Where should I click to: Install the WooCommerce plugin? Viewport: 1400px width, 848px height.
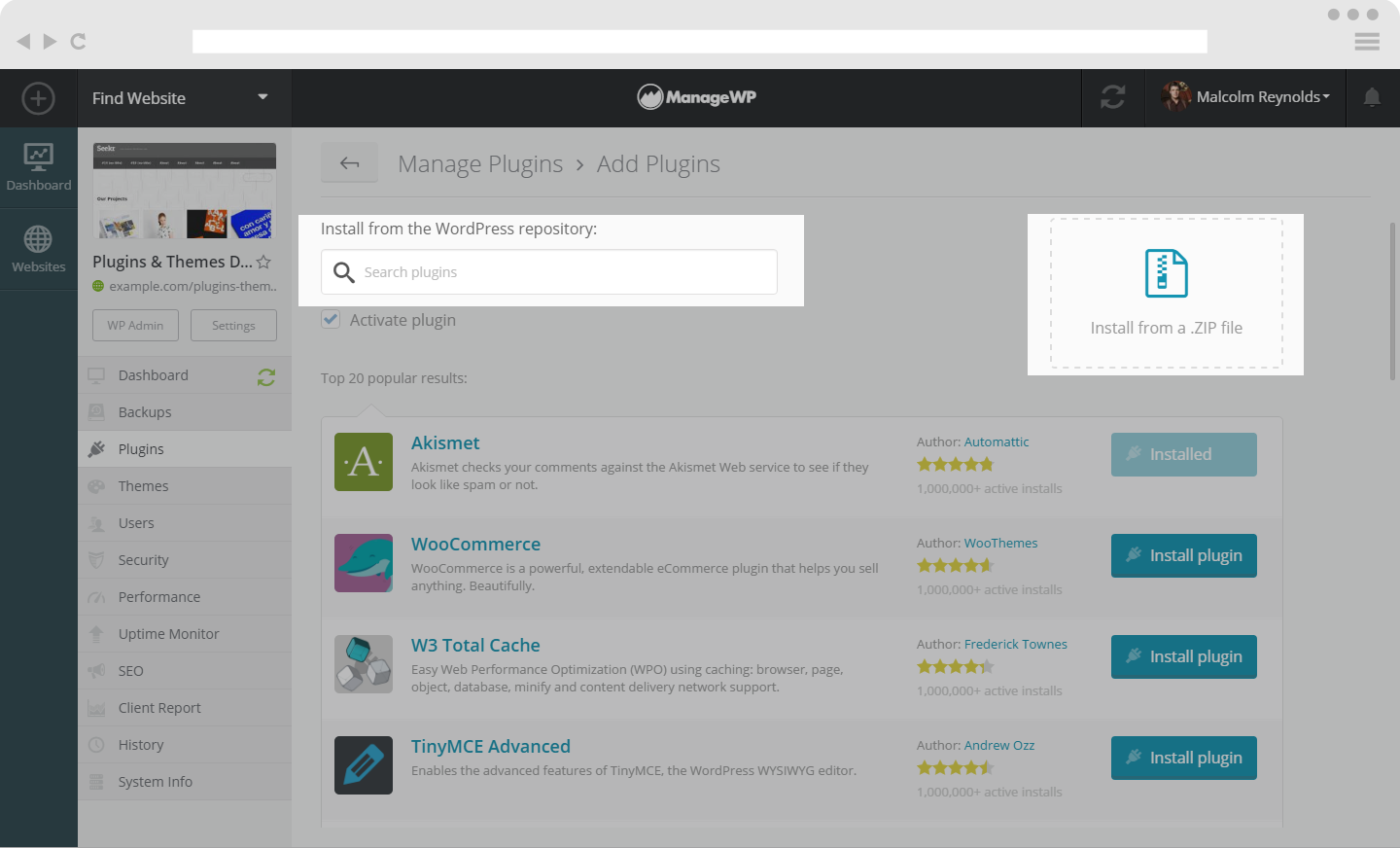pos(1183,555)
